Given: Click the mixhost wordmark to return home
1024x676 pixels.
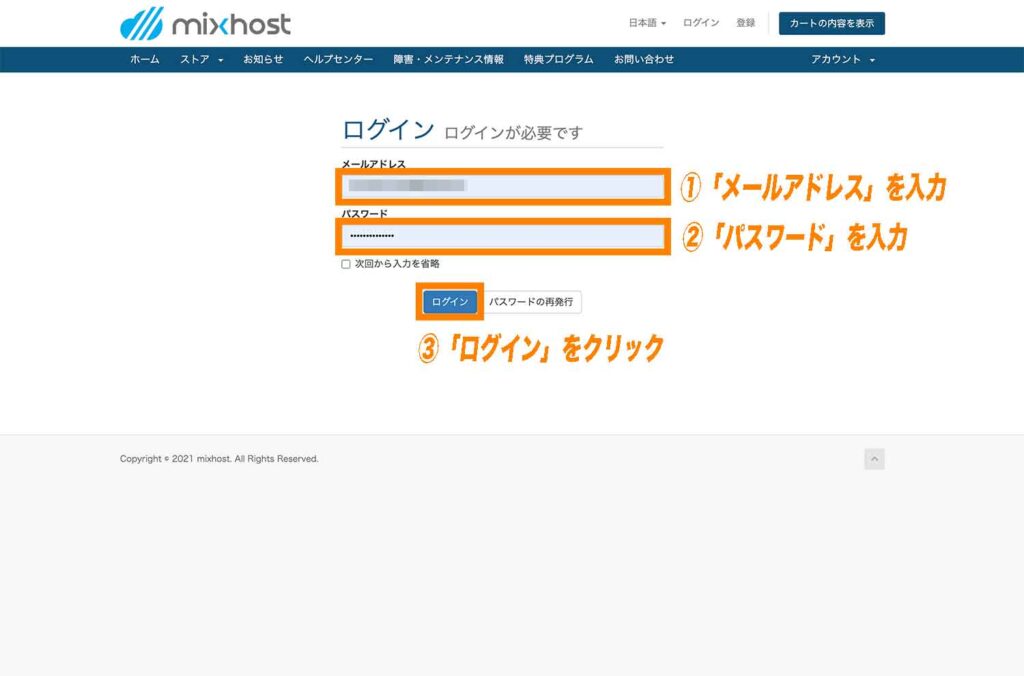Looking at the screenshot, I should [x=231, y=23].
